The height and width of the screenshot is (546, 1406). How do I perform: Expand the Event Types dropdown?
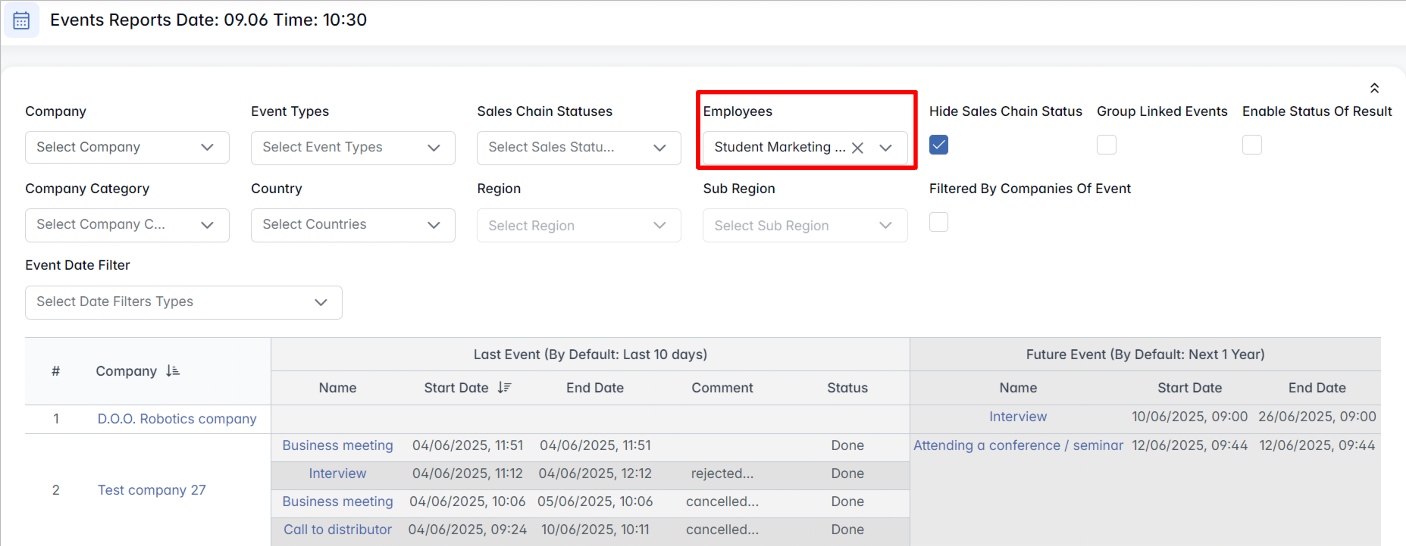pos(353,148)
